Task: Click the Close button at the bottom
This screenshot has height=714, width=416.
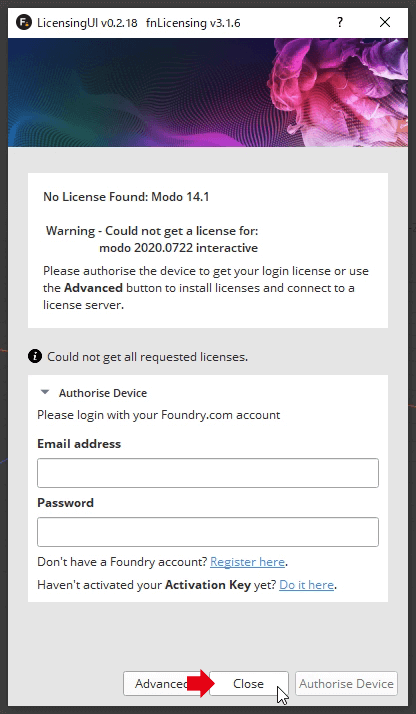Action: (249, 683)
